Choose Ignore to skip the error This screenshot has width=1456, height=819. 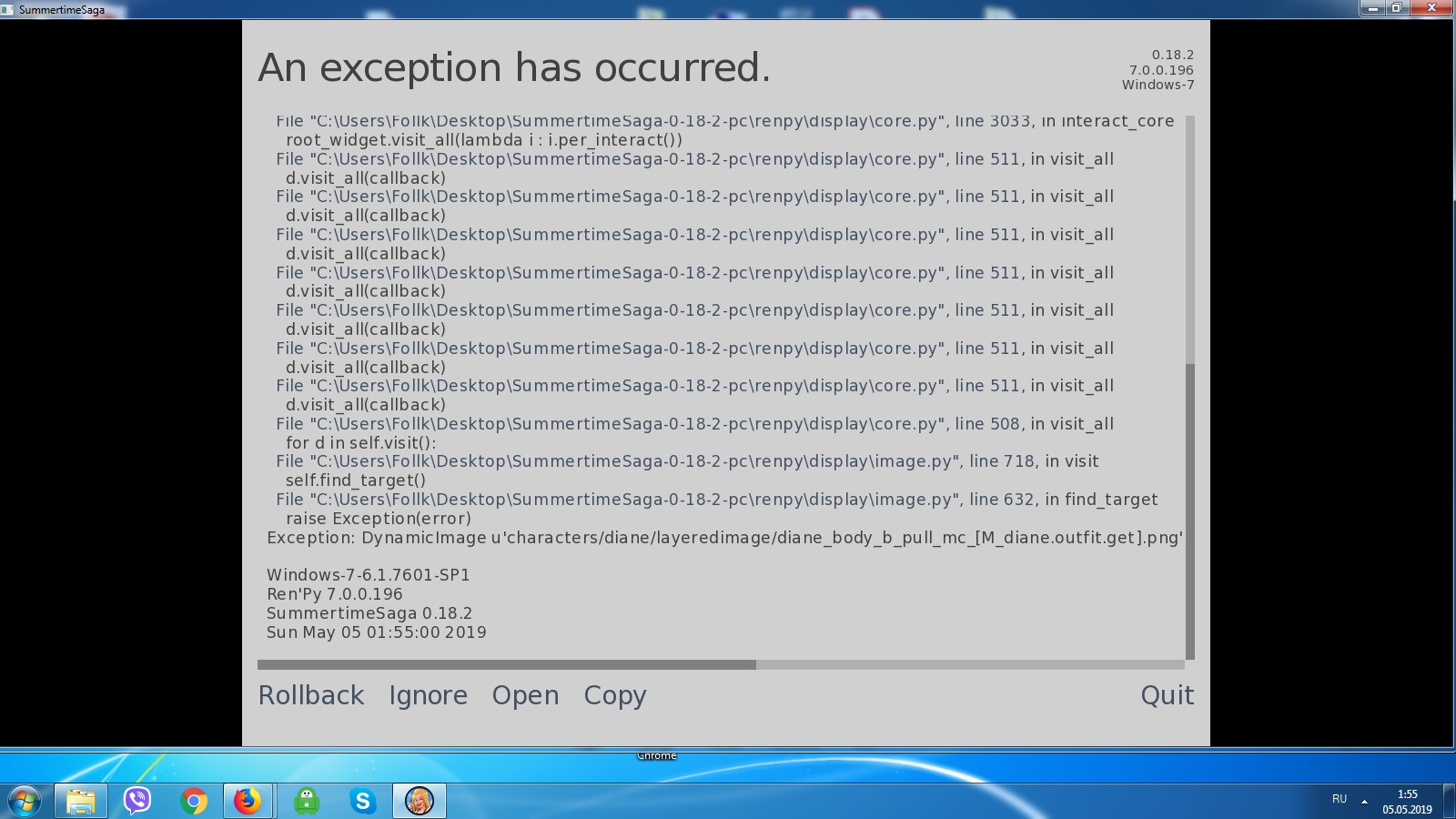click(428, 695)
